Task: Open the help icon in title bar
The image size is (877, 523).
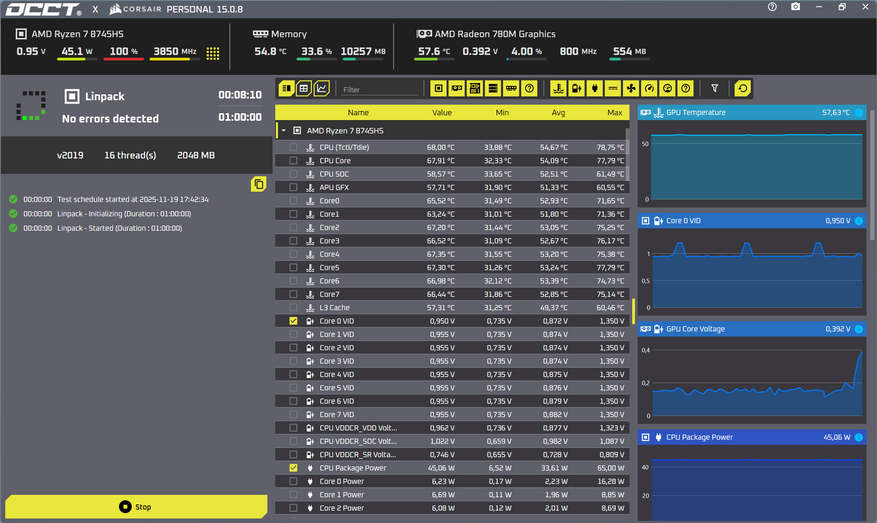Action: 772,7
